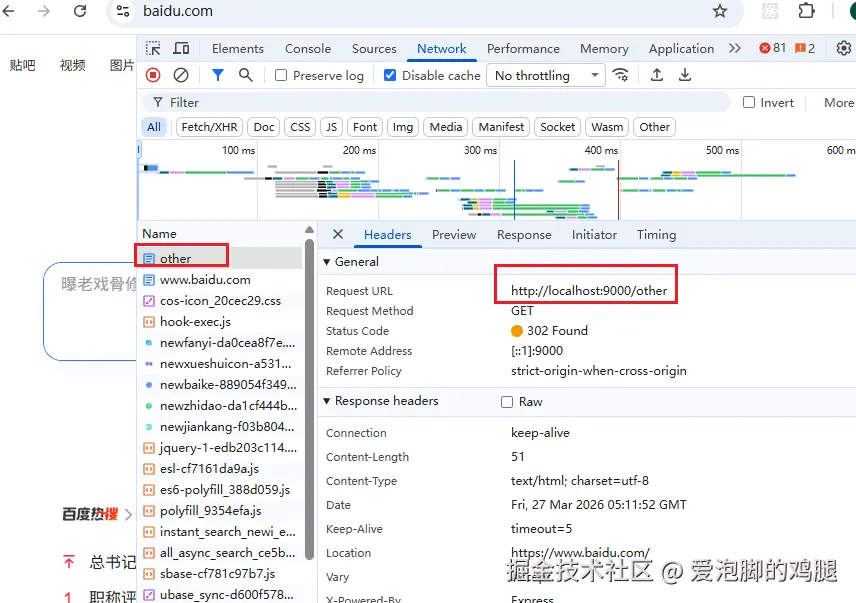Screen dimensions: 856x603
Task: Open network search magnifier
Action: pyautogui.click(x=246, y=75)
